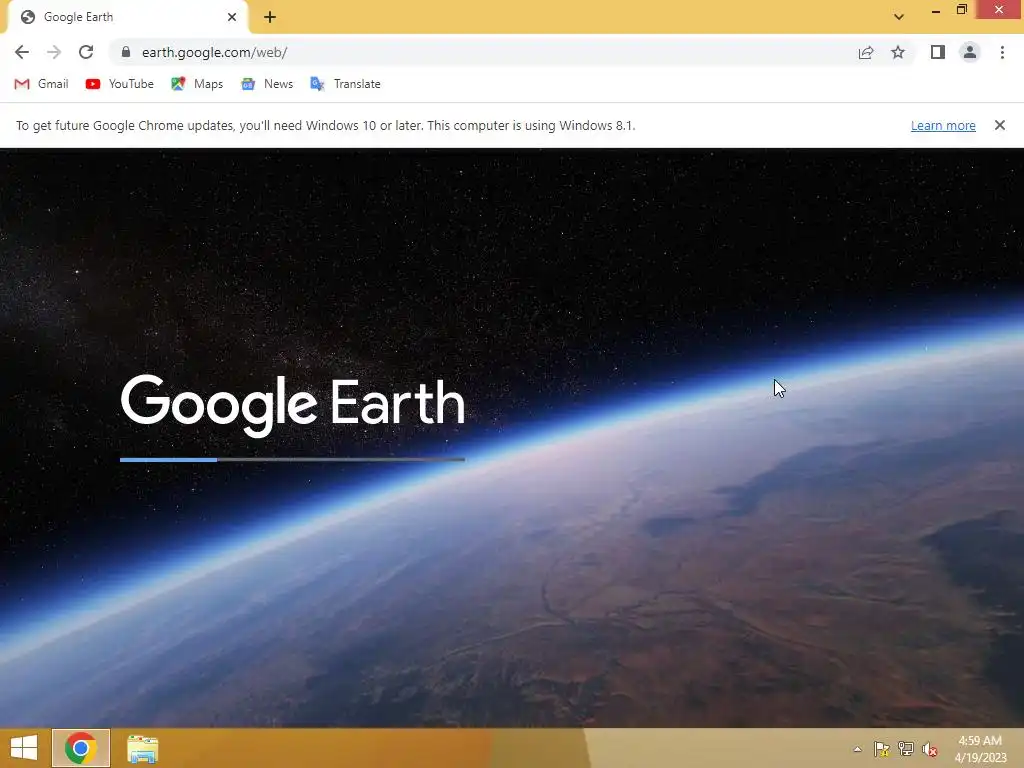1024x768 pixels.
Task: Open the News bookmark
Action: point(267,84)
